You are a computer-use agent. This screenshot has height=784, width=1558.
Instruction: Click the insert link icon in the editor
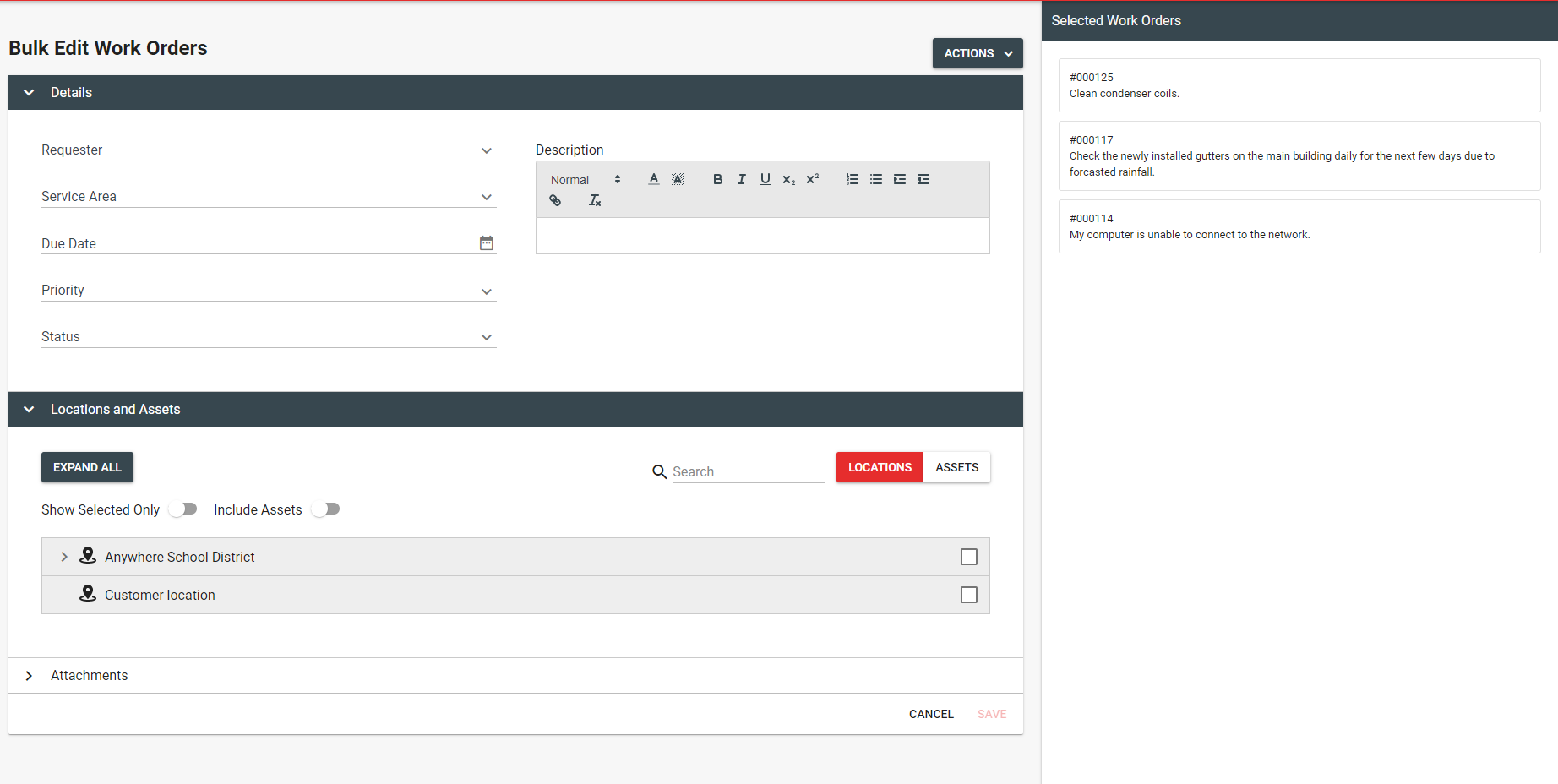tap(555, 200)
